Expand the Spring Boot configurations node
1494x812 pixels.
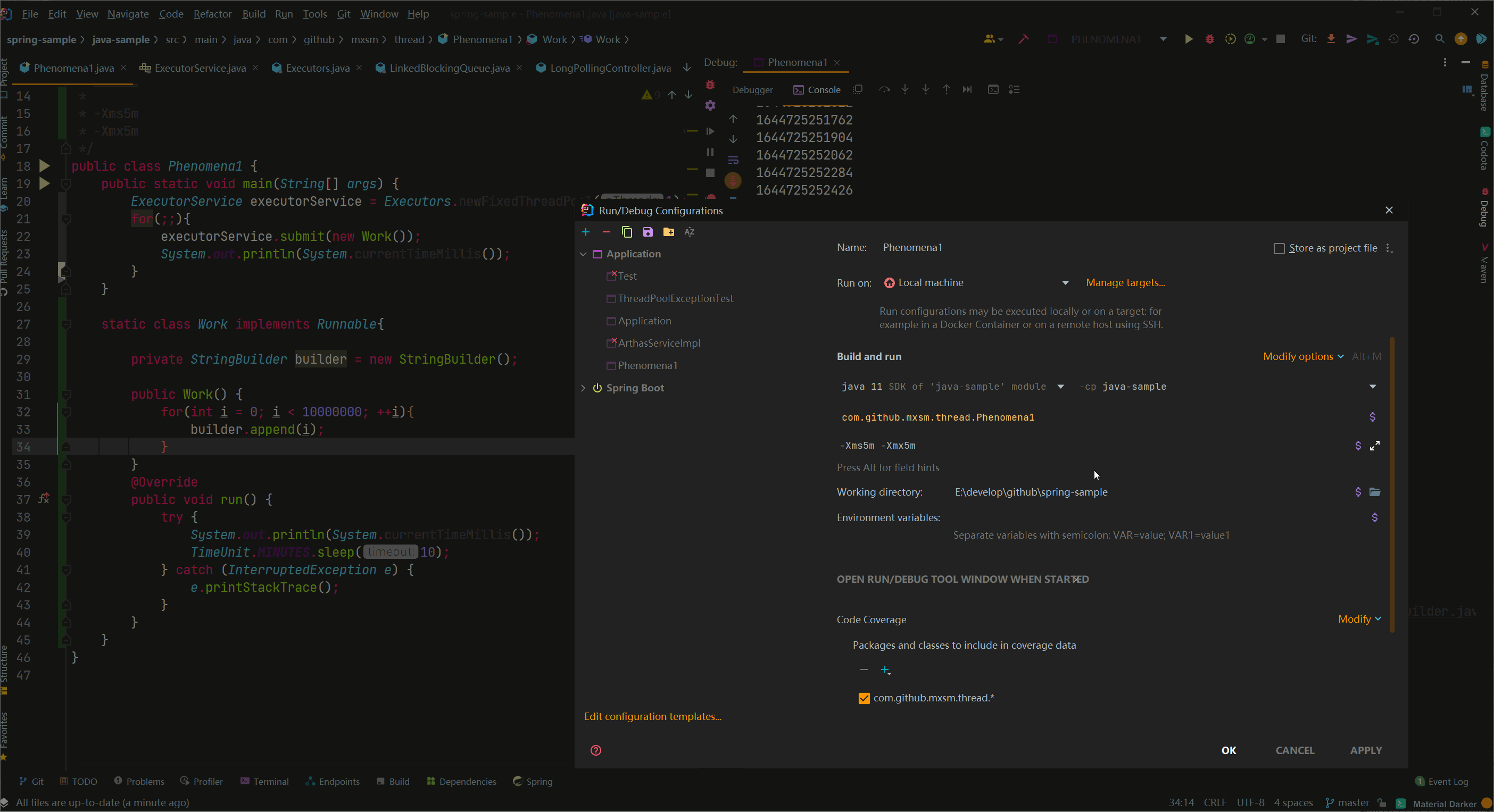tap(584, 388)
